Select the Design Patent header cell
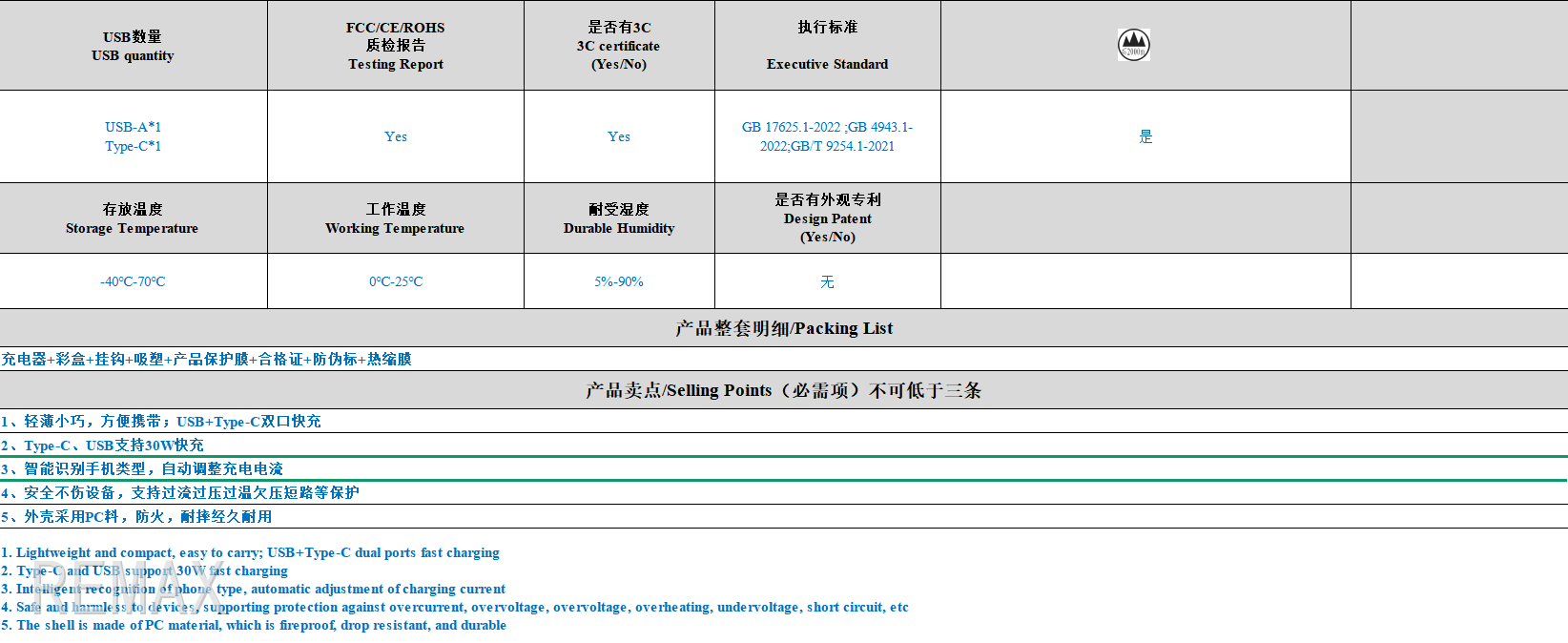This screenshot has height=643, width=1568. tap(827, 218)
